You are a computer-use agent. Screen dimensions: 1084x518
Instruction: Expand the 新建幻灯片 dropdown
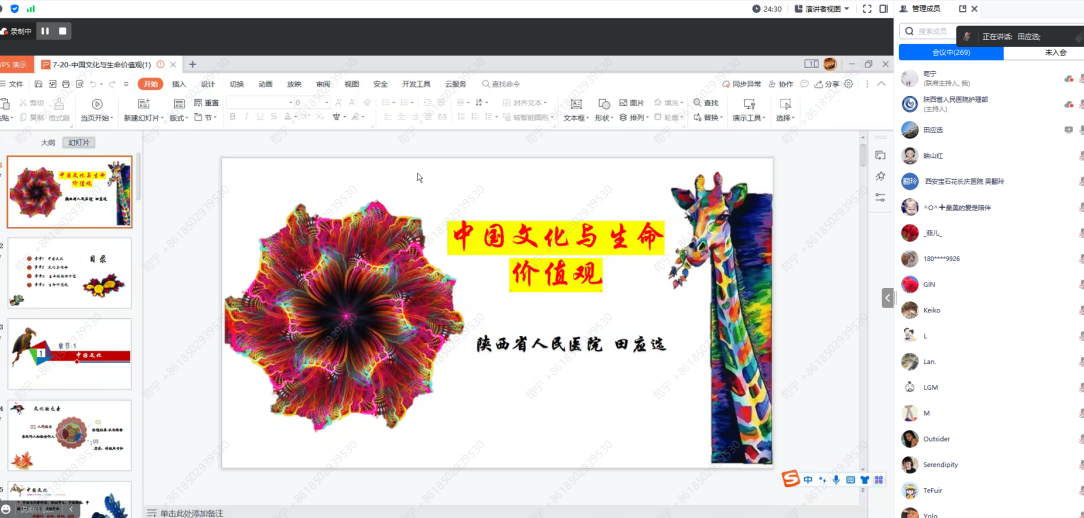(x=160, y=118)
